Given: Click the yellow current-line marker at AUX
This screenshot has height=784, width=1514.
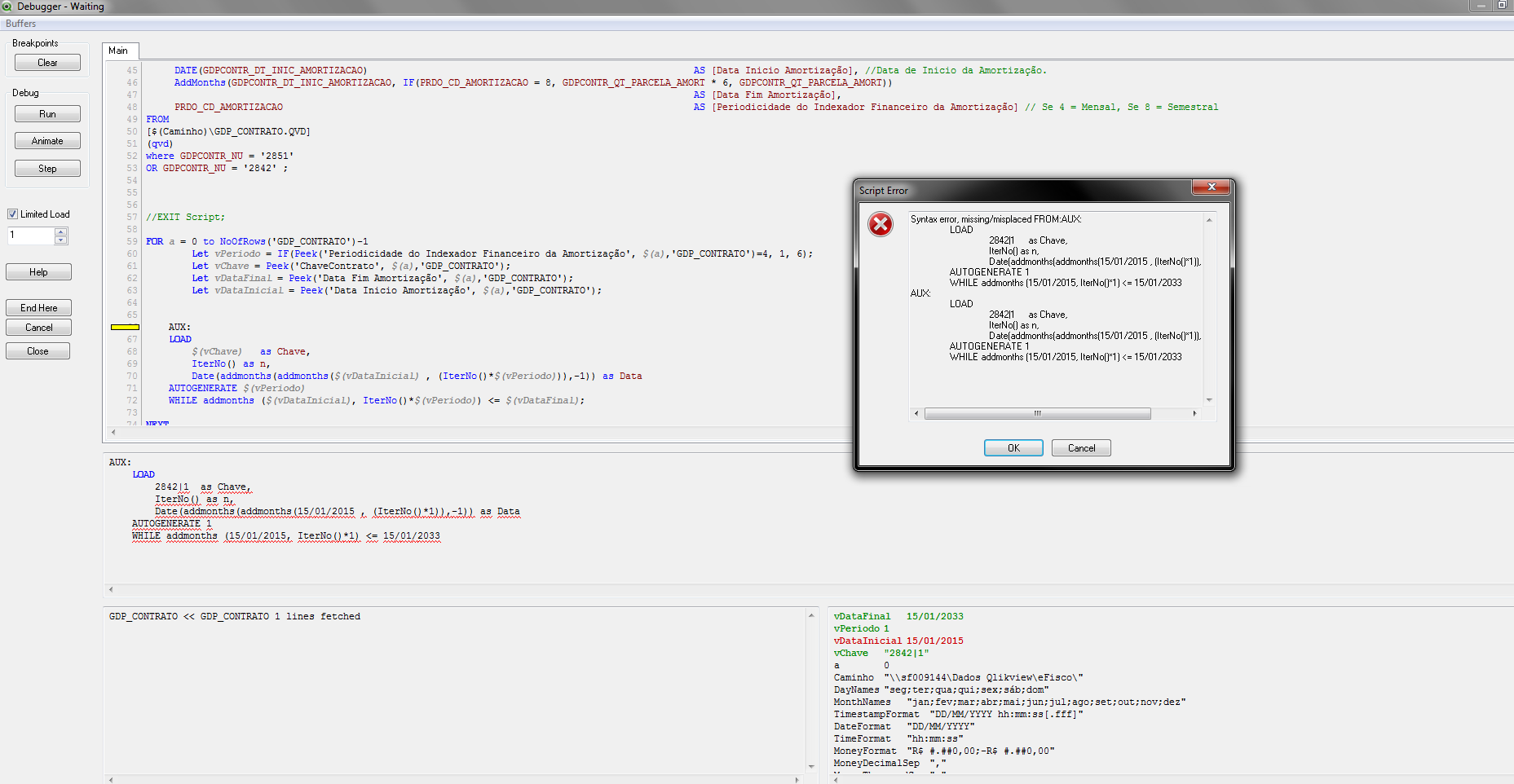Looking at the screenshot, I should point(125,327).
